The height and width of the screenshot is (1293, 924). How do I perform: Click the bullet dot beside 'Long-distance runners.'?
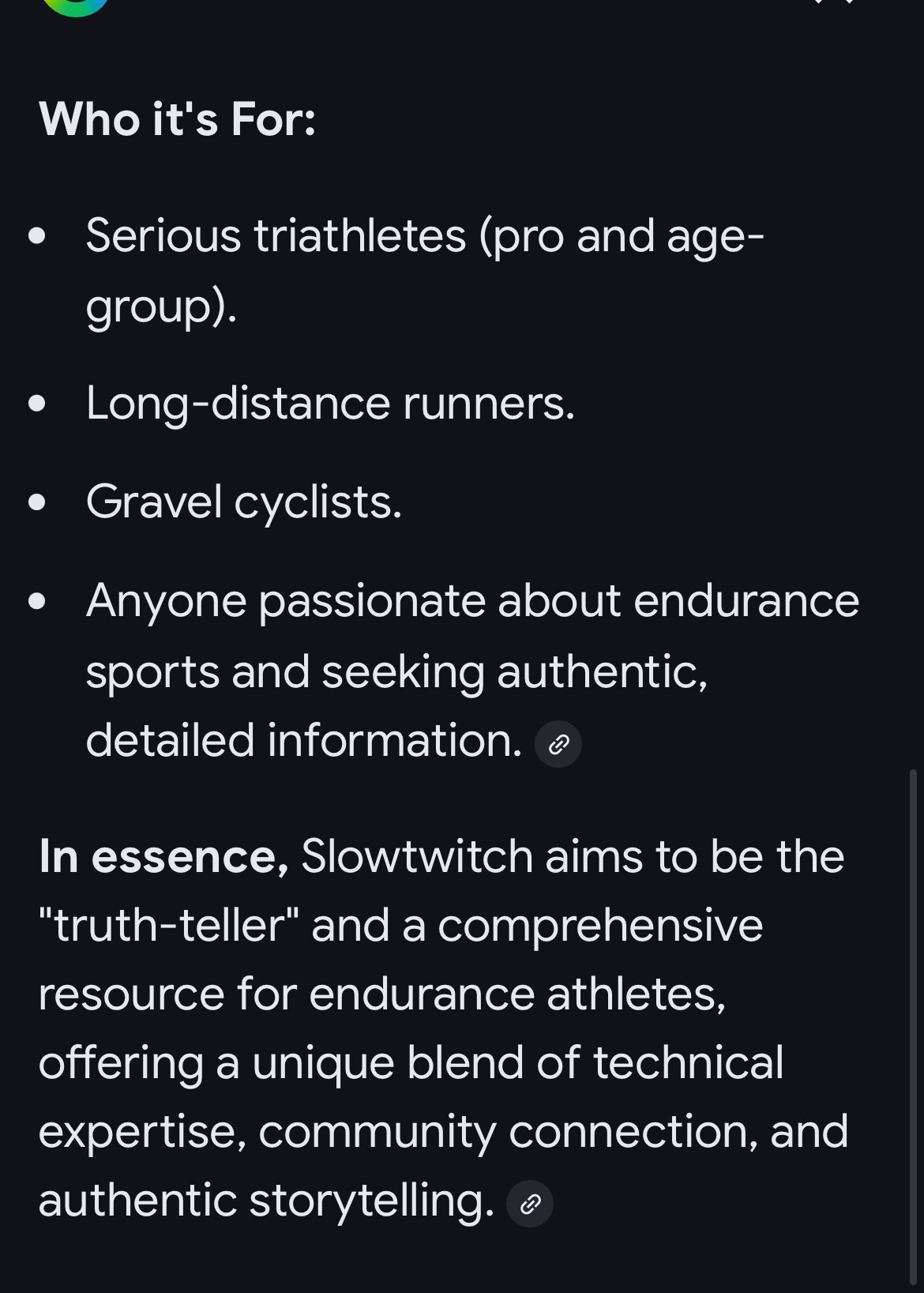36,404
